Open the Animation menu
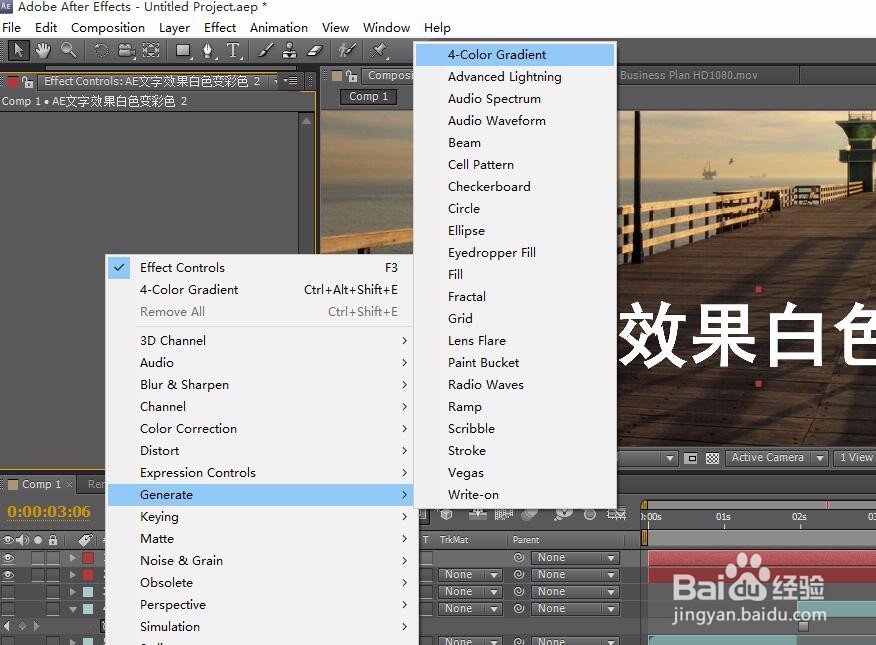The image size is (876, 645). [x=279, y=27]
